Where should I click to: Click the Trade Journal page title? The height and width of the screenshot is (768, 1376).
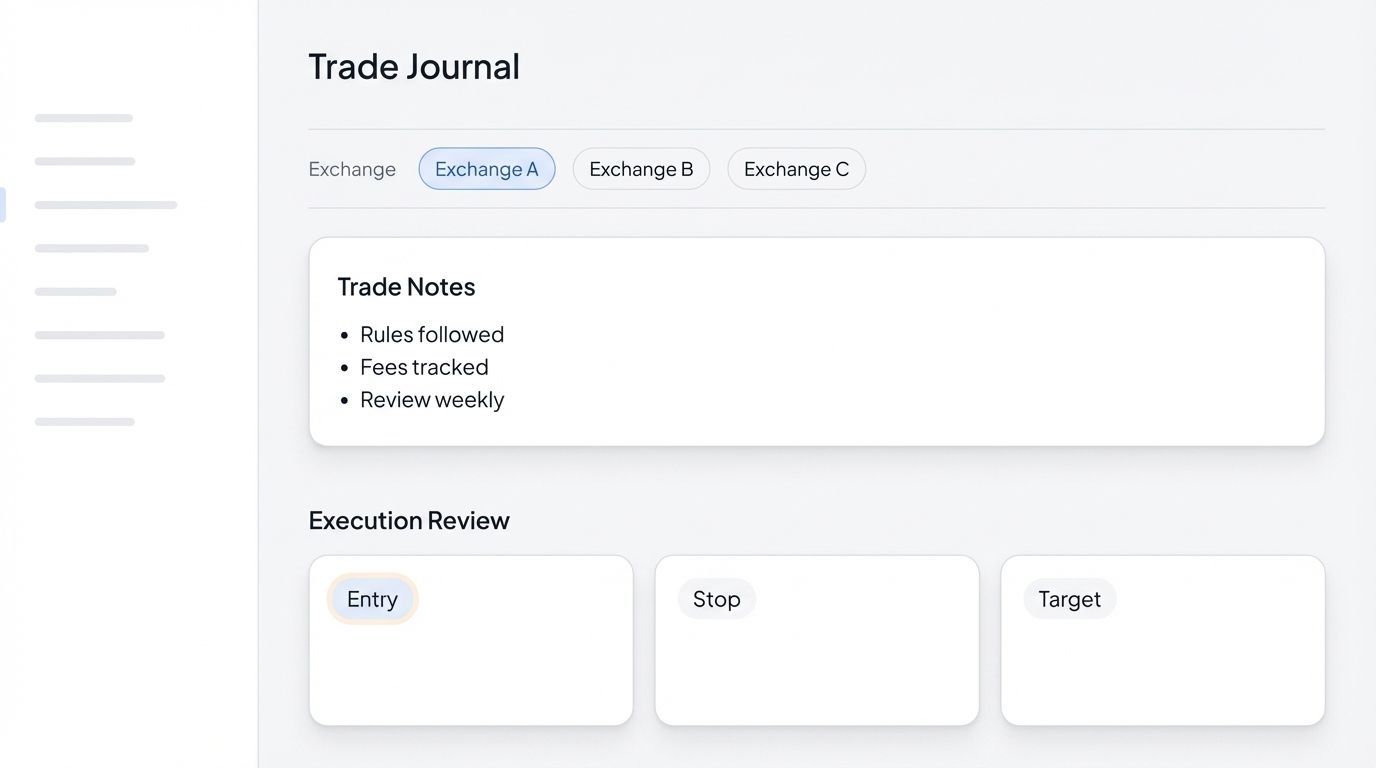[413, 66]
